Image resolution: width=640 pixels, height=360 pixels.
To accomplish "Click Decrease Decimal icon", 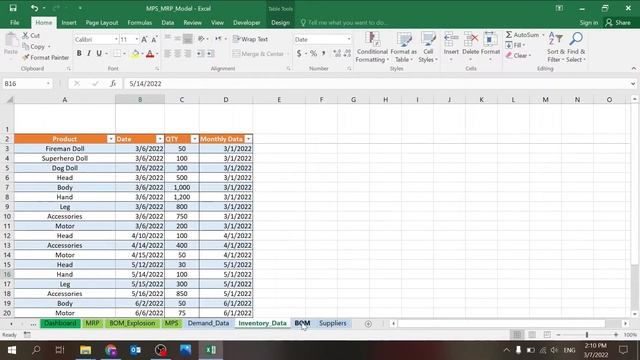I will pyautogui.click(x=347, y=53).
